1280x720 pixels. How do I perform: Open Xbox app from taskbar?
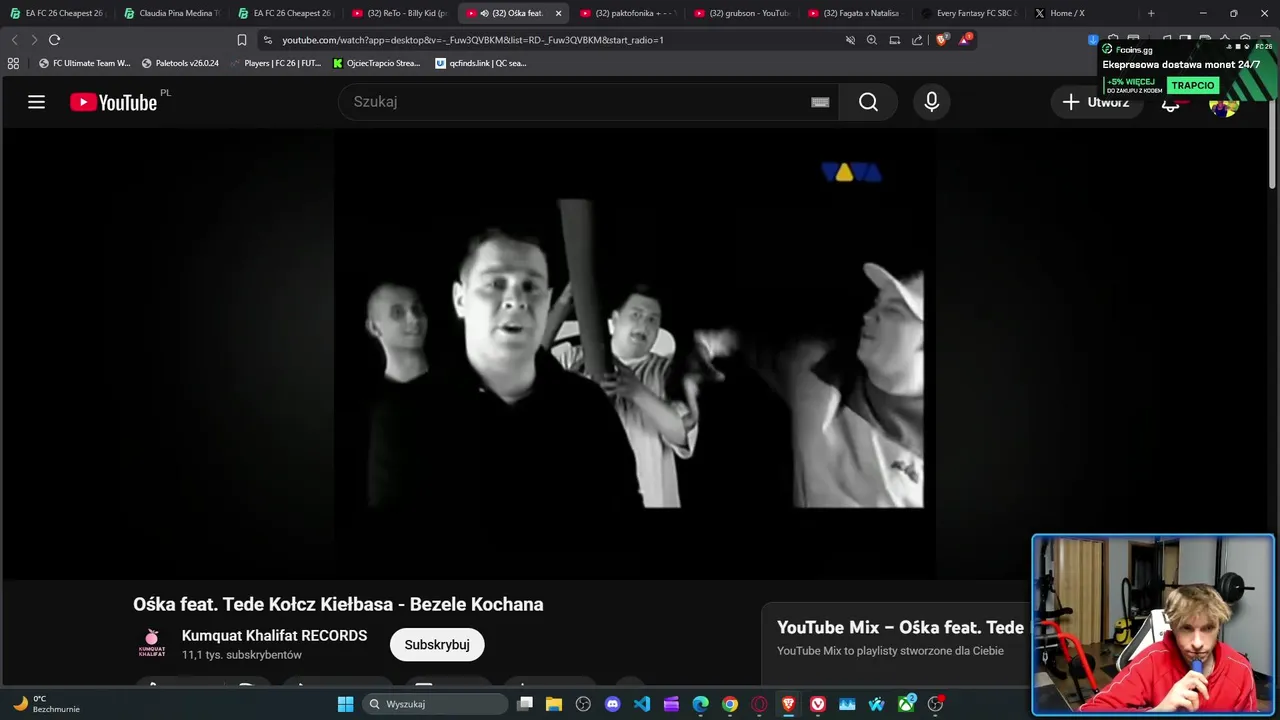[906, 704]
